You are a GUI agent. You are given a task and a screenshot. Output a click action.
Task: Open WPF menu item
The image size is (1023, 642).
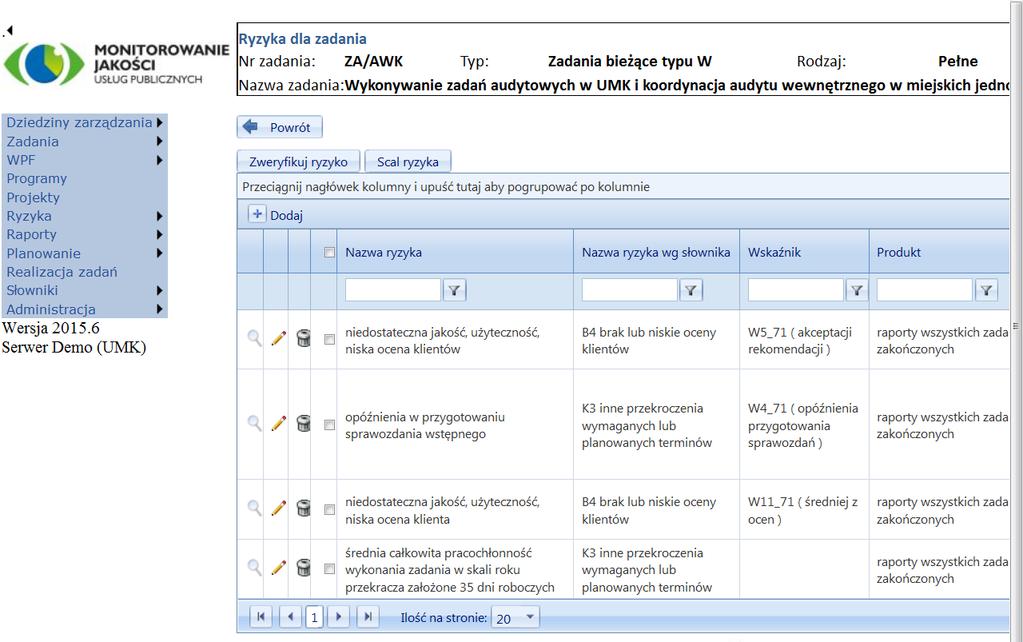(x=21, y=160)
